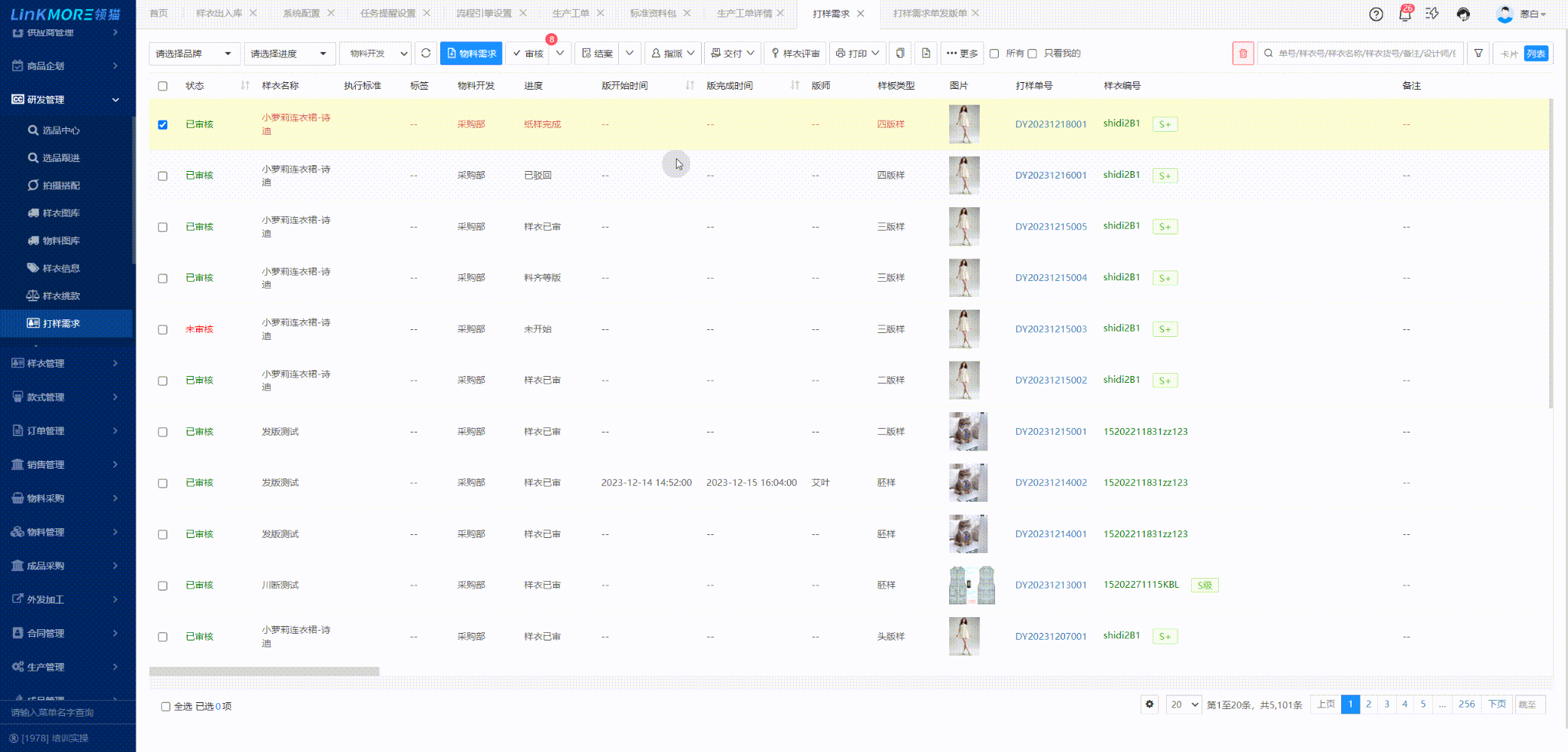Click the refresh icon in the toolbar
Viewport: 1568px width, 752px height.
coord(426,53)
